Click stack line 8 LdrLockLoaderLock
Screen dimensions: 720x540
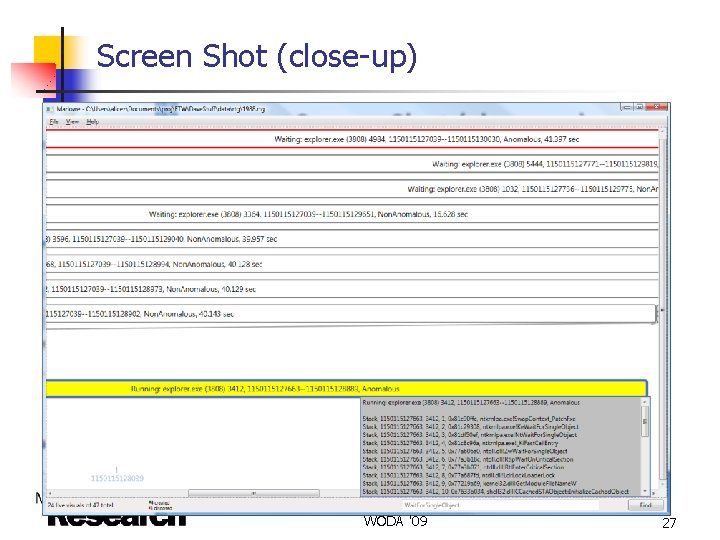[x=459, y=475]
